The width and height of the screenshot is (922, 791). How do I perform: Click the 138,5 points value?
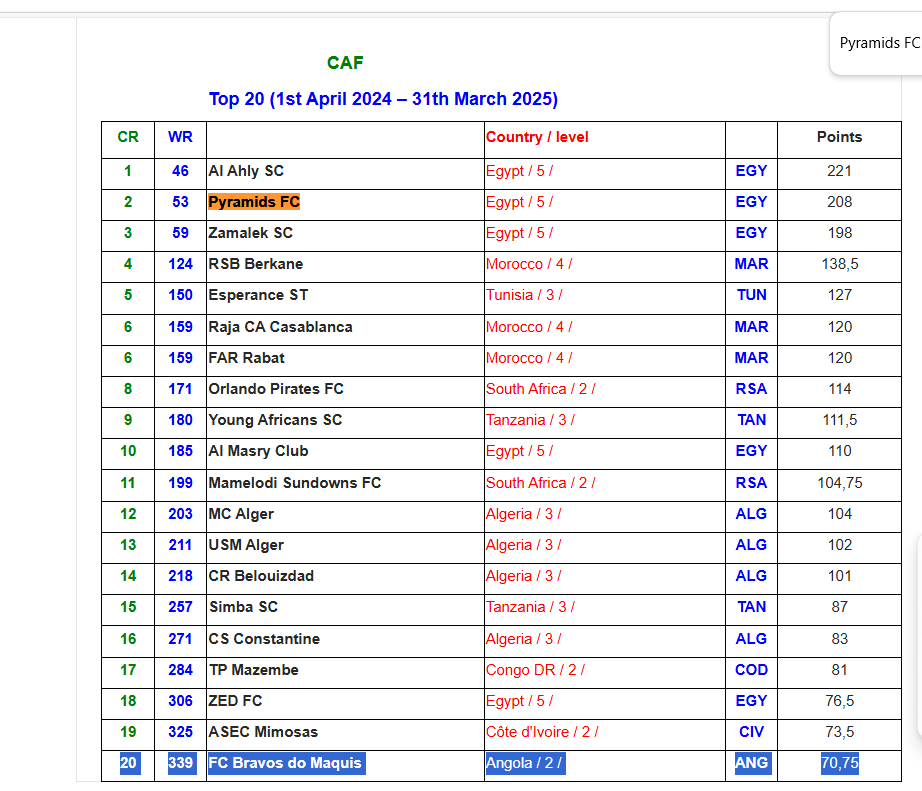pyautogui.click(x=840, y=264)
